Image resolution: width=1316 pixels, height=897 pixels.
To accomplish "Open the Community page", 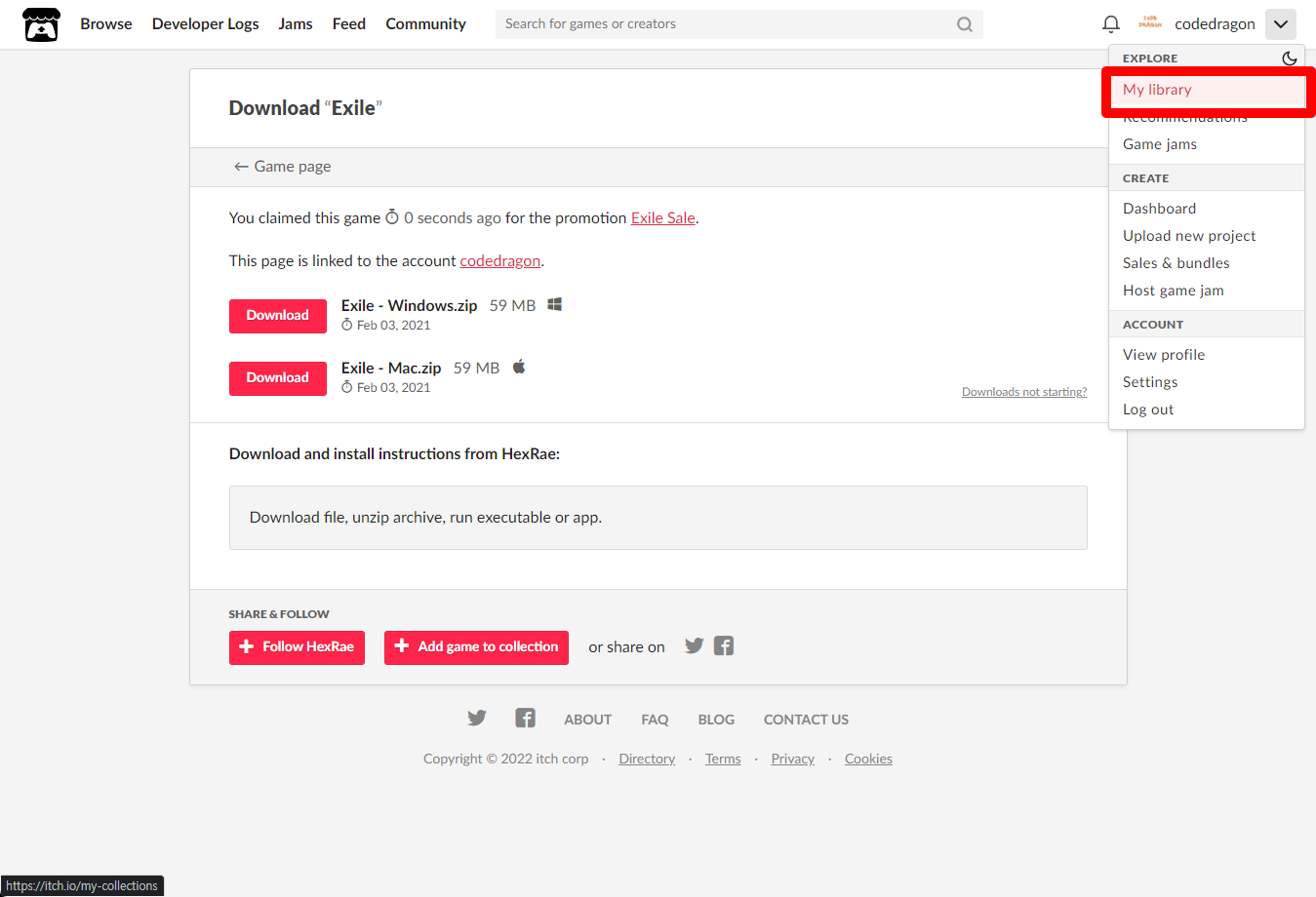I will [x=425, y=24].
